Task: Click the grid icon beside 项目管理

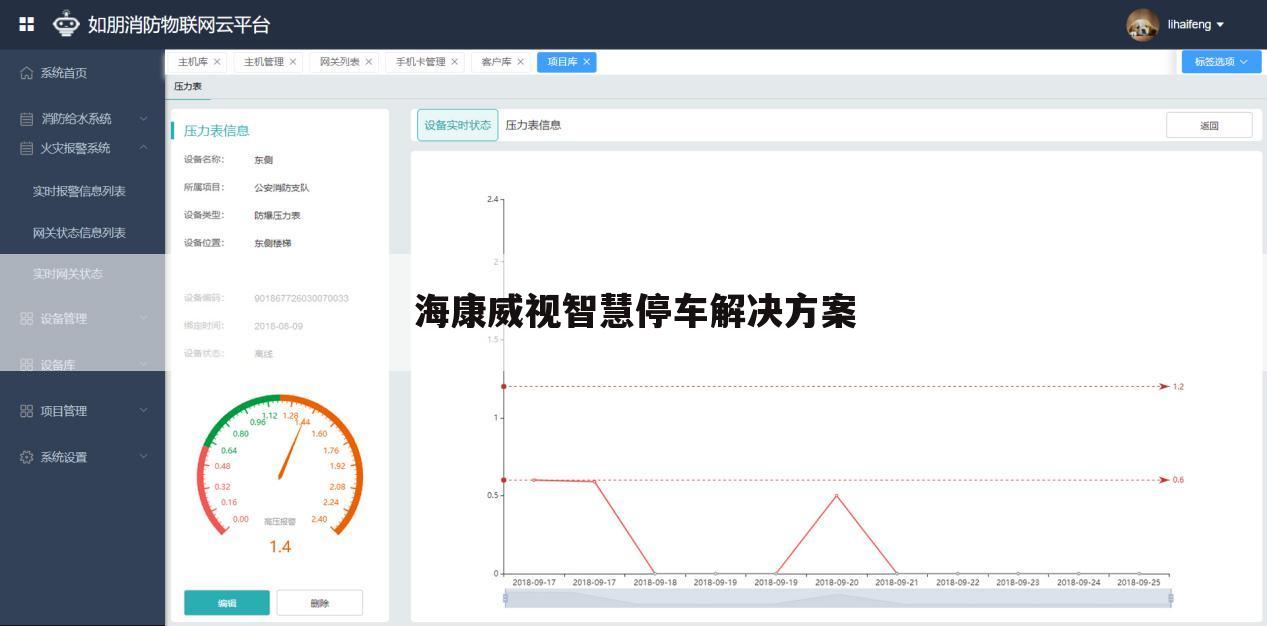Action: pos(27,411)
